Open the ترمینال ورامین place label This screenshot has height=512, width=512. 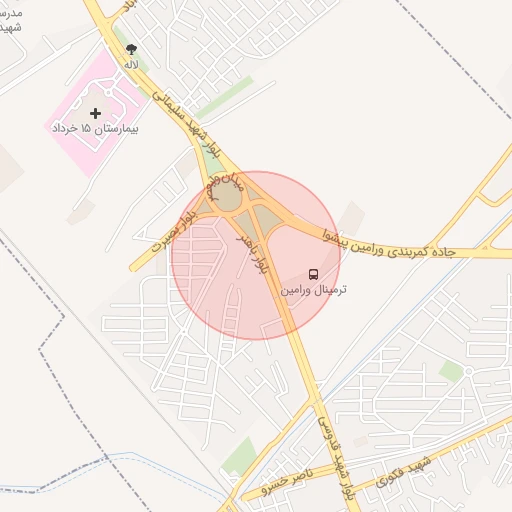[313, 290]
